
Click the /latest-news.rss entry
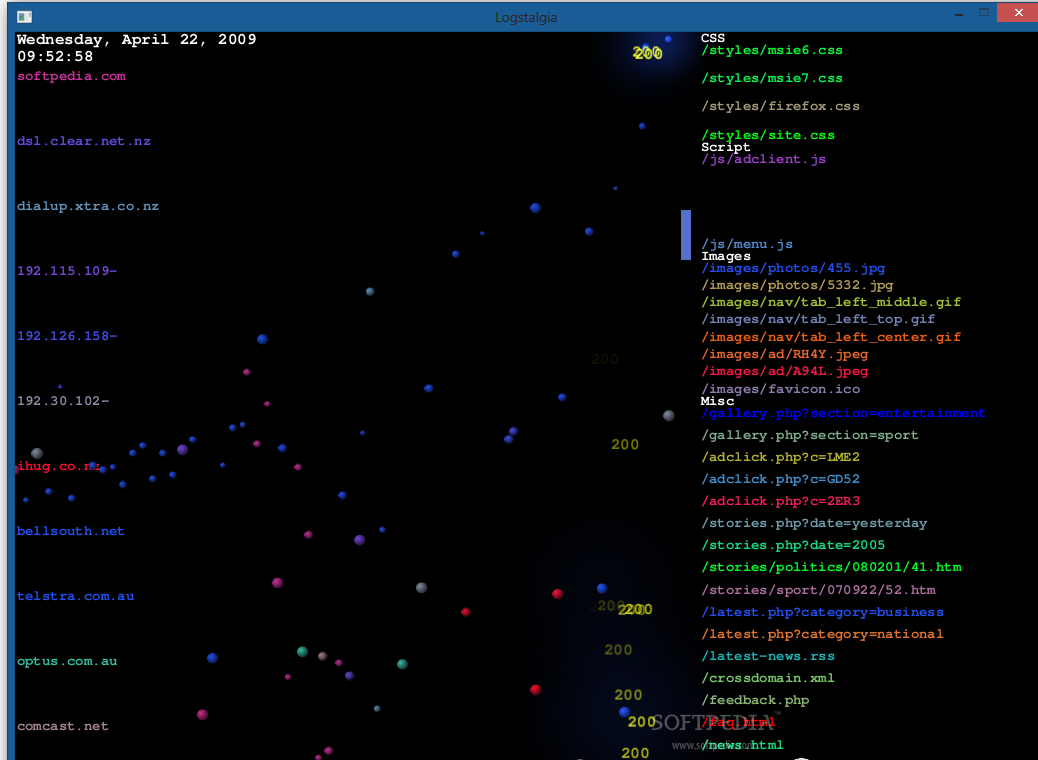[767, 656]
